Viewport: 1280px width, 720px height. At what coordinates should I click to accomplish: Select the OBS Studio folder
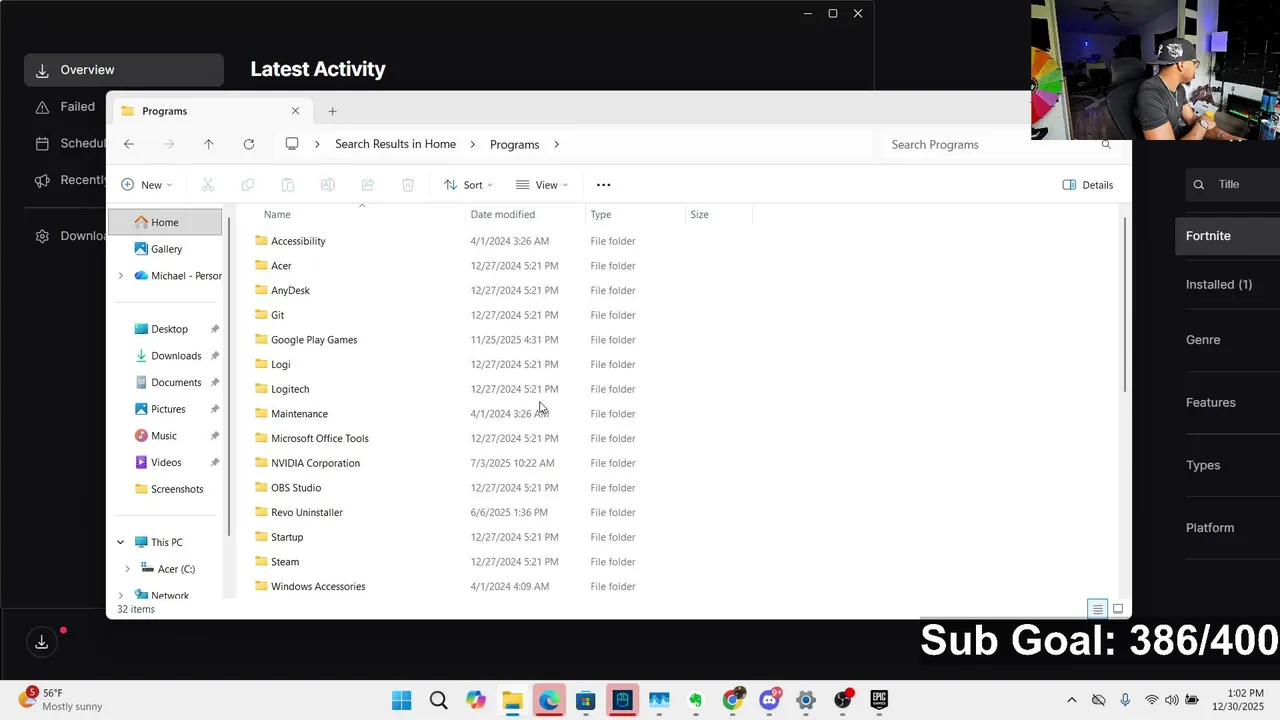(296, 488)
